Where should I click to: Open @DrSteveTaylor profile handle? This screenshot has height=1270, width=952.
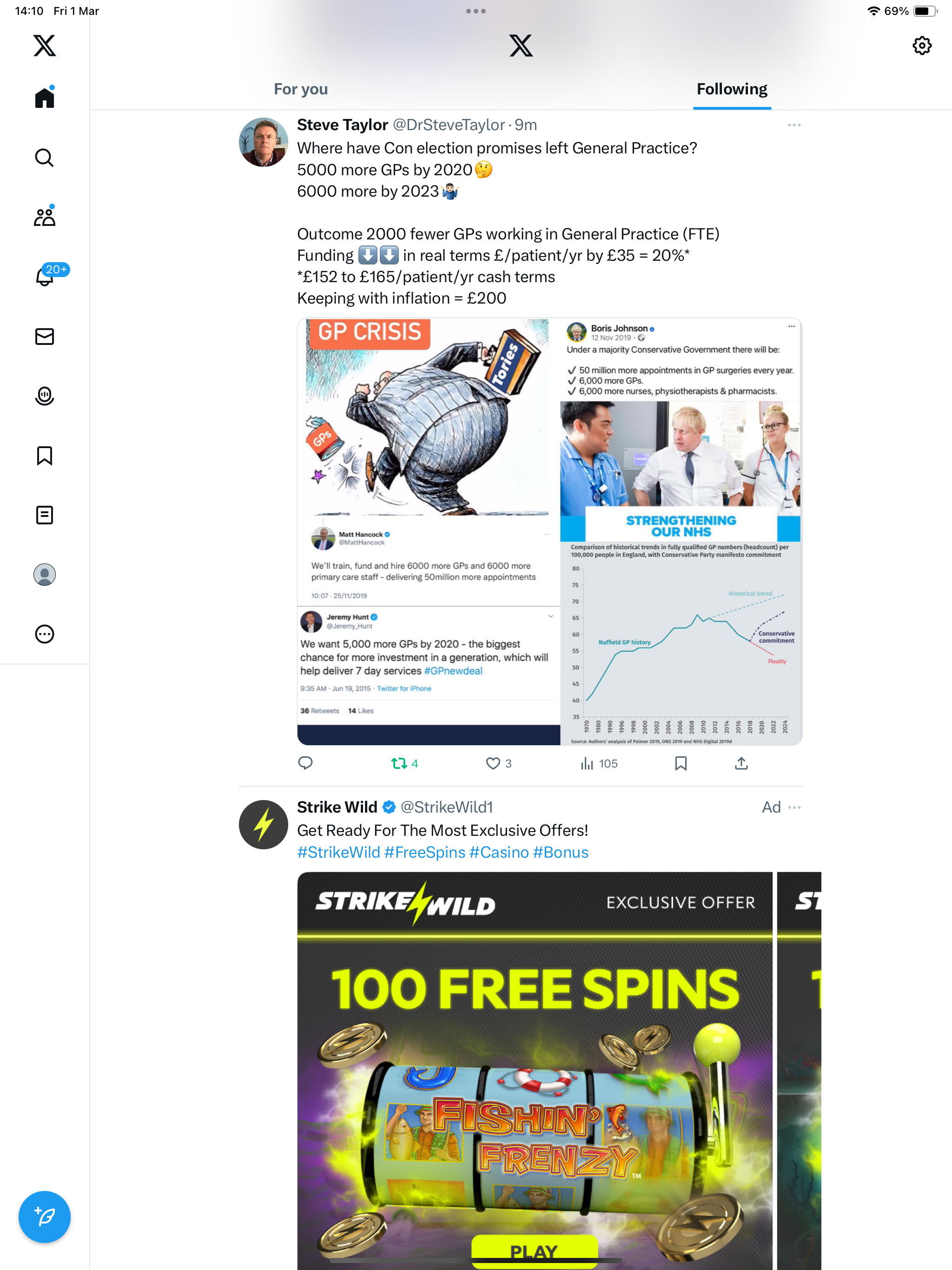click(449, 125)
